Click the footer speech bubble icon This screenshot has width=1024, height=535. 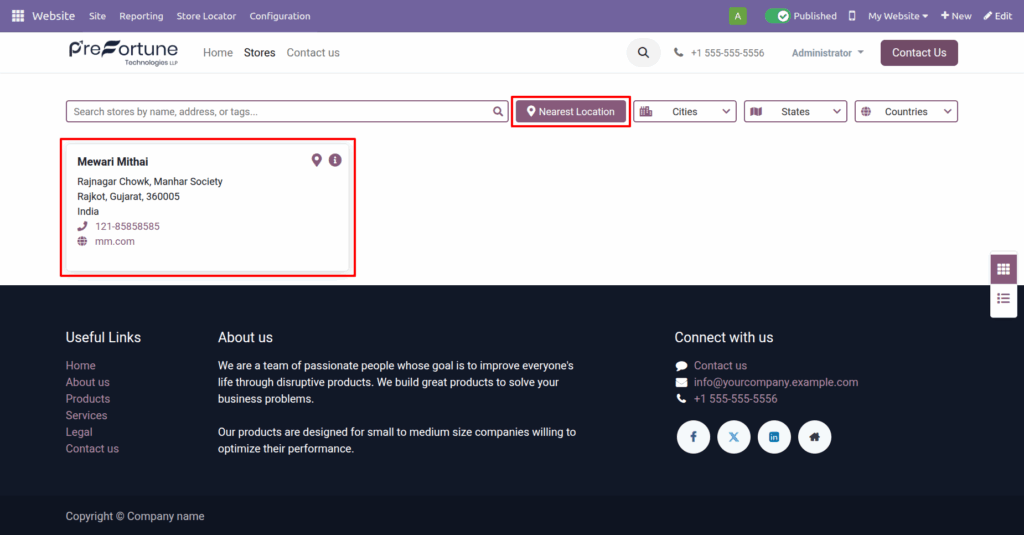click(x=681, y=366)
